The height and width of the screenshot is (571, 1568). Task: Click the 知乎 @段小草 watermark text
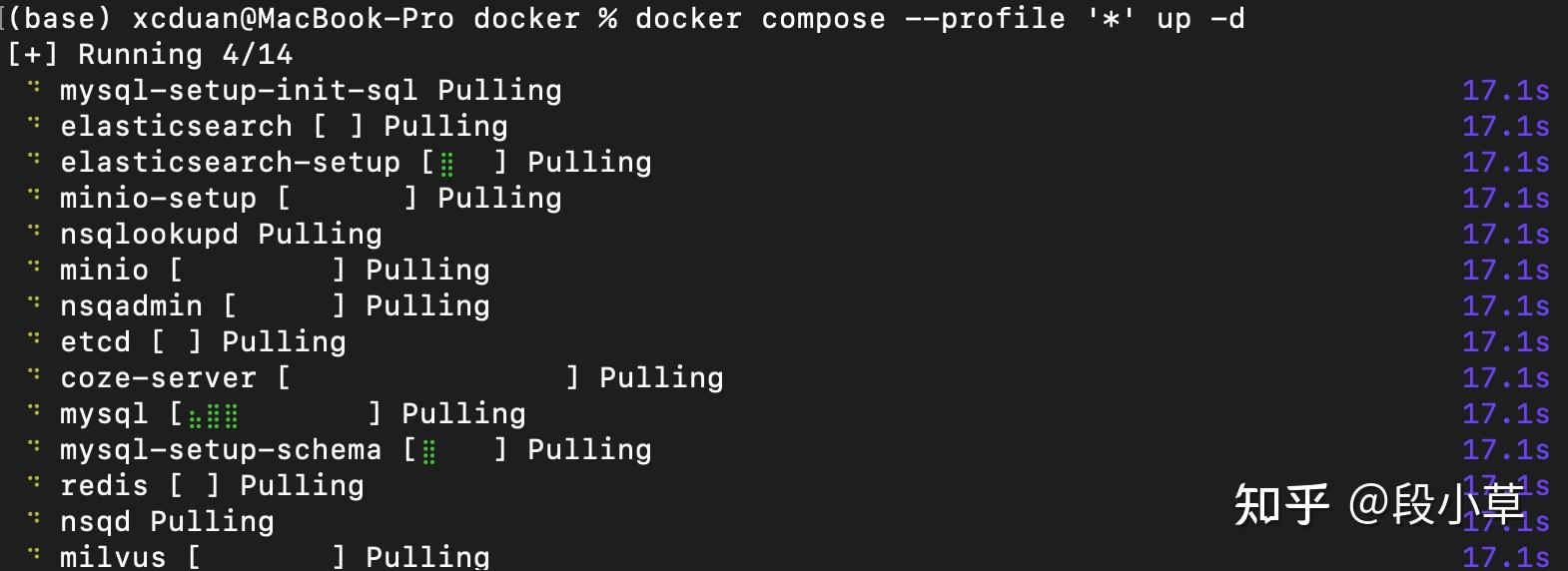(1378, 504)
